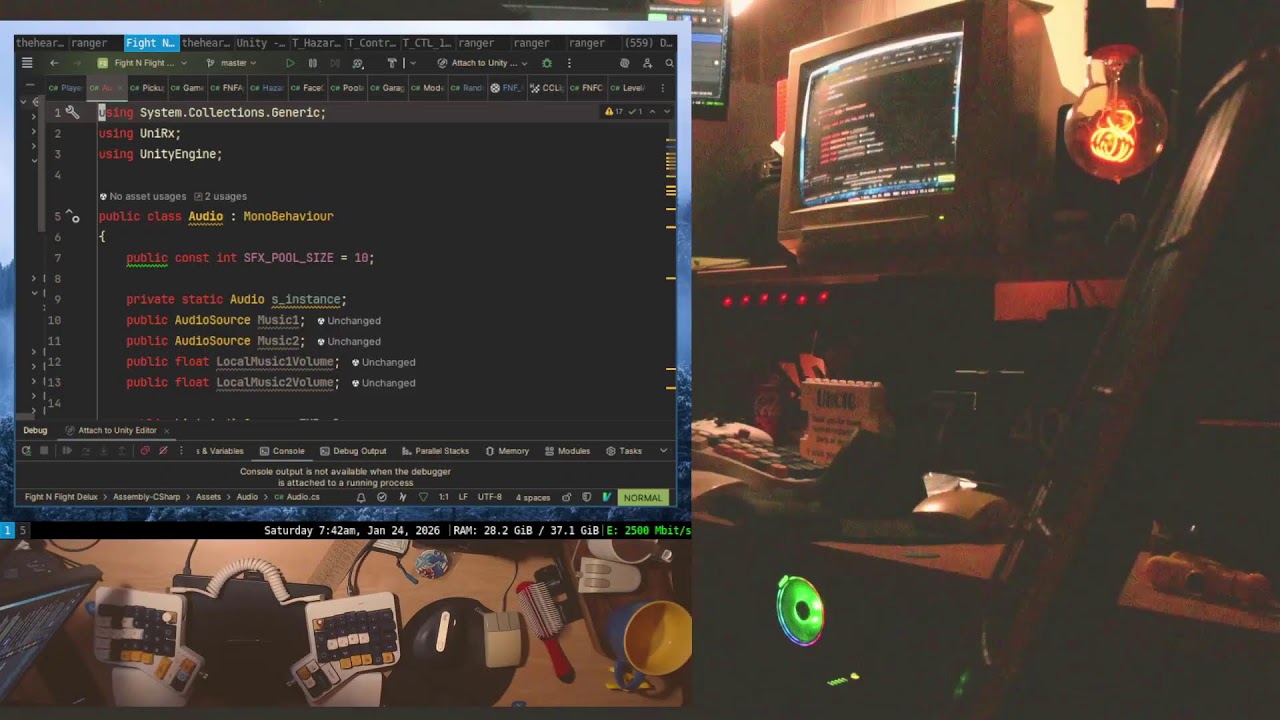Click the UTF-8 encoding status entry

[x=490, y=497]
